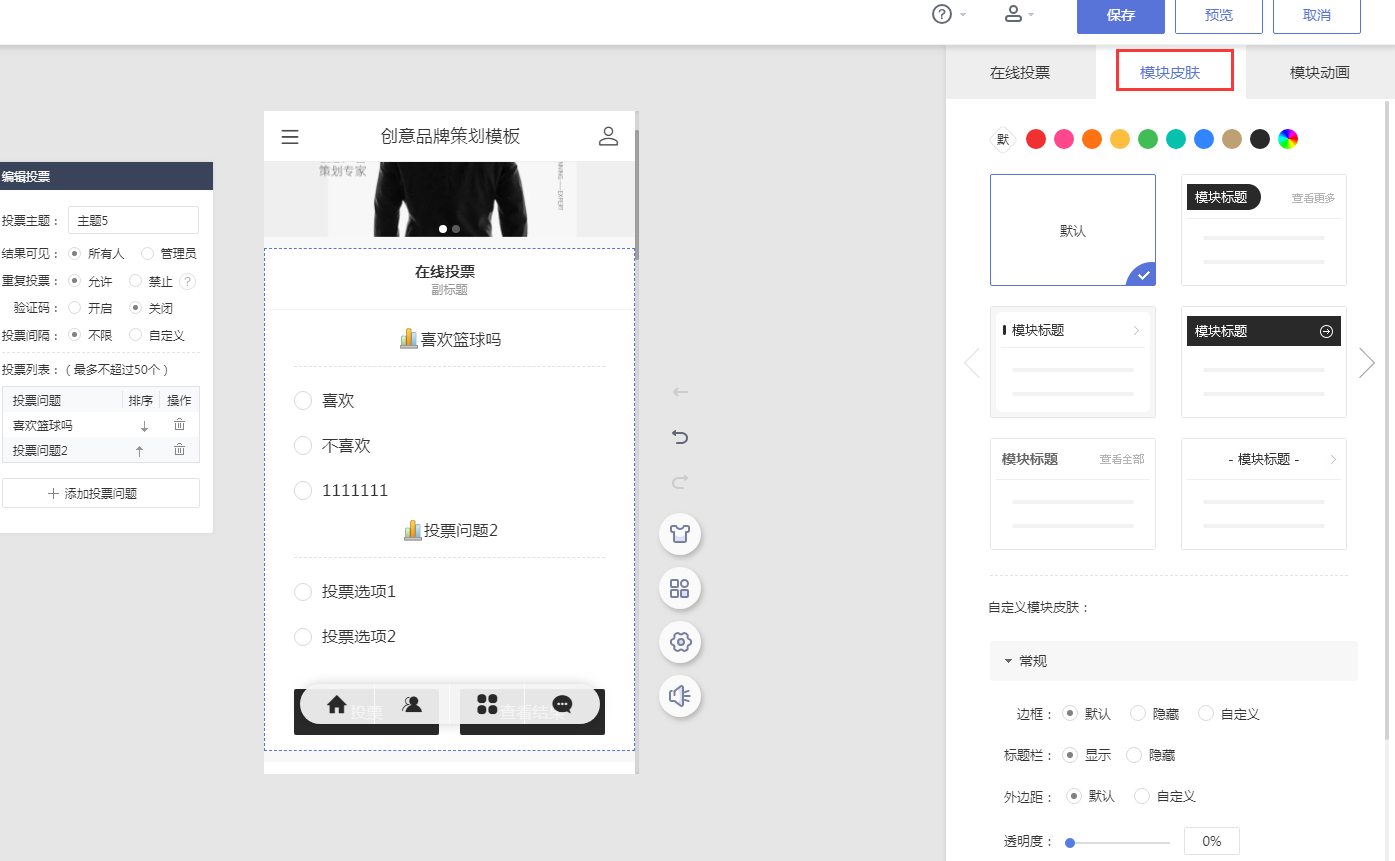Switch to the 在线投票 tab
Viewport: 1395px width, 861px height.
[x=1022, y=71]
